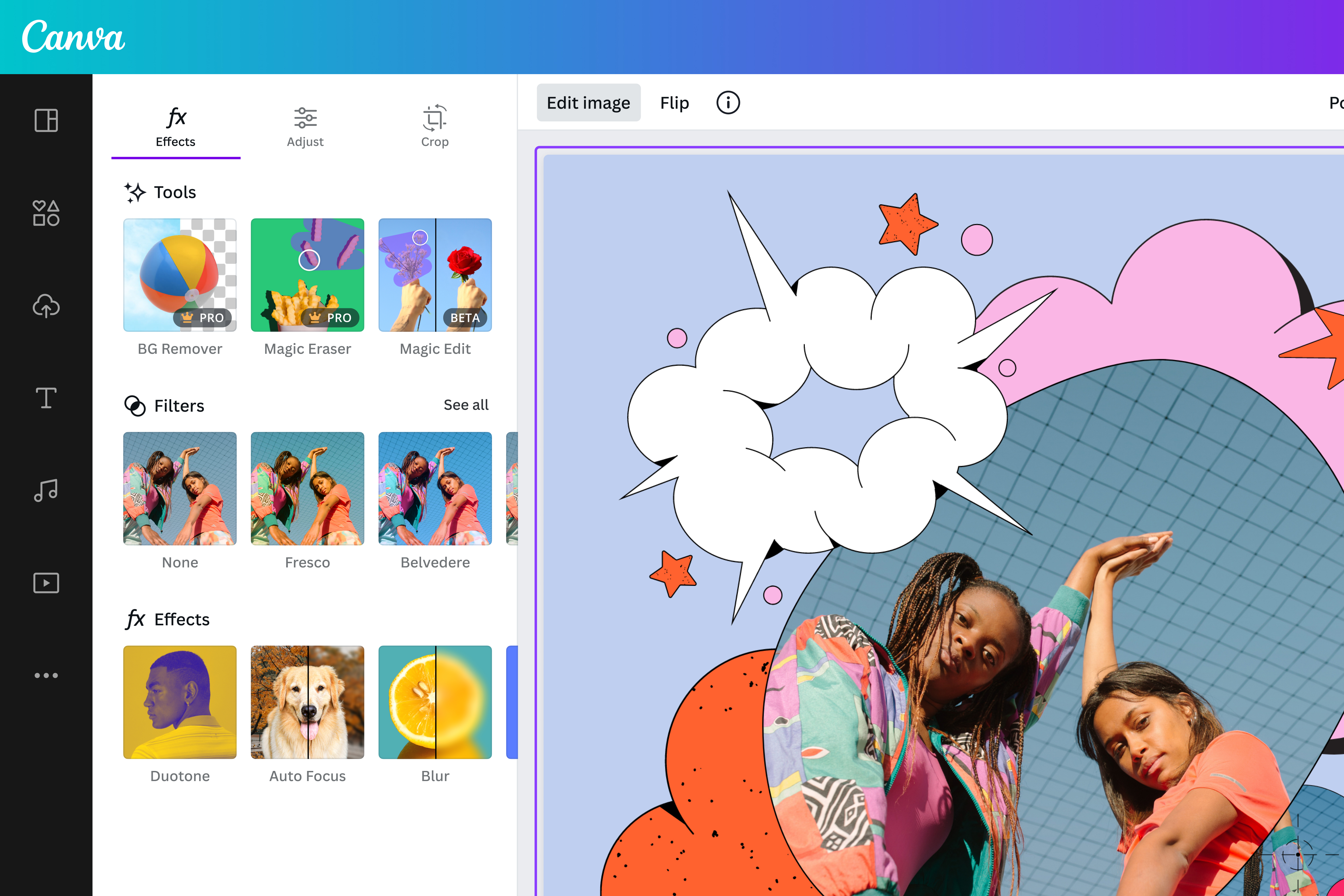Open the Text panel from the sidebar
Image resolution: width=1344 pixels, height=896 pixels.
coord(46,398)
